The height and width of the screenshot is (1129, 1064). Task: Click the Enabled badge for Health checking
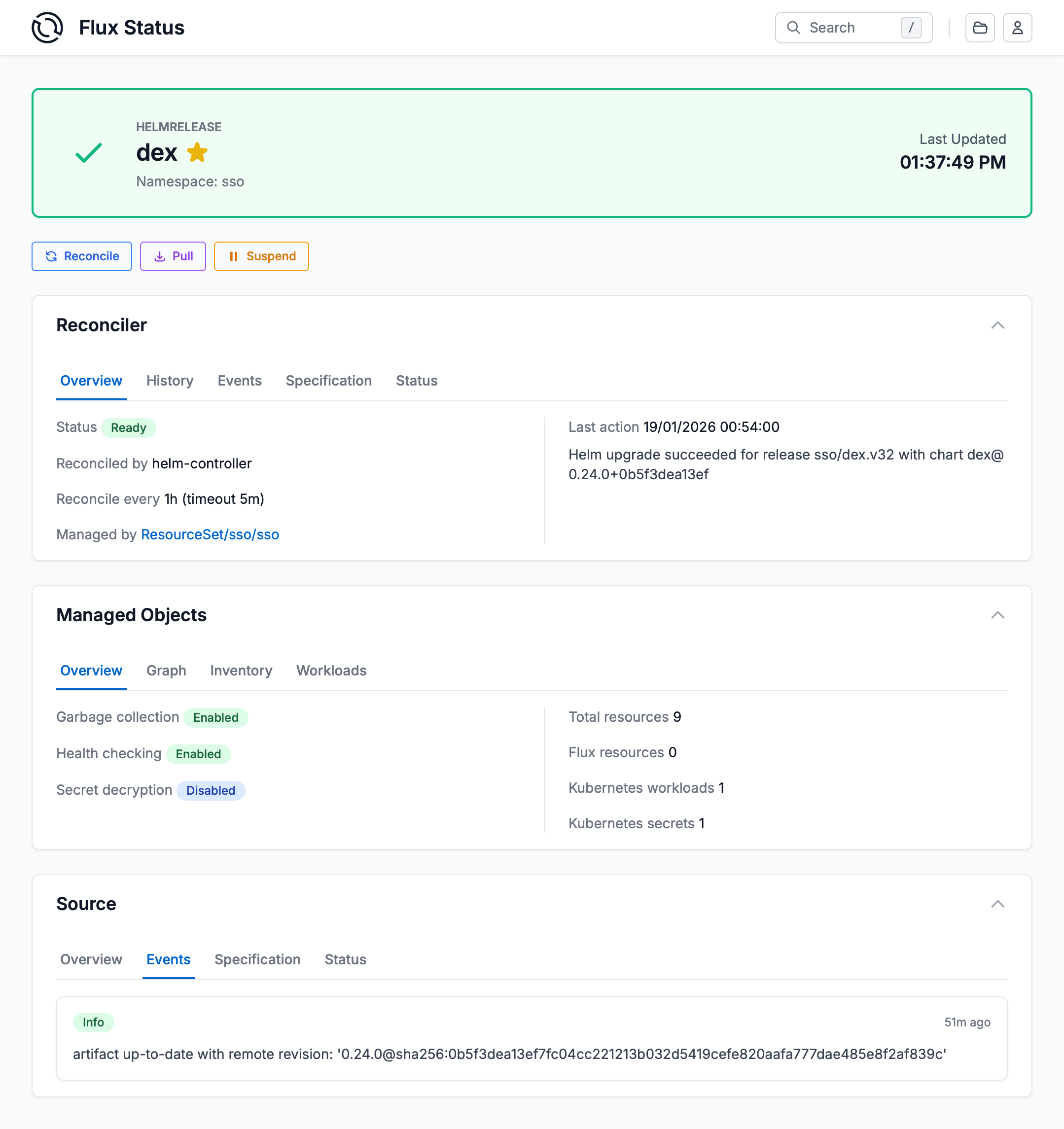click(x=198, y=754)
